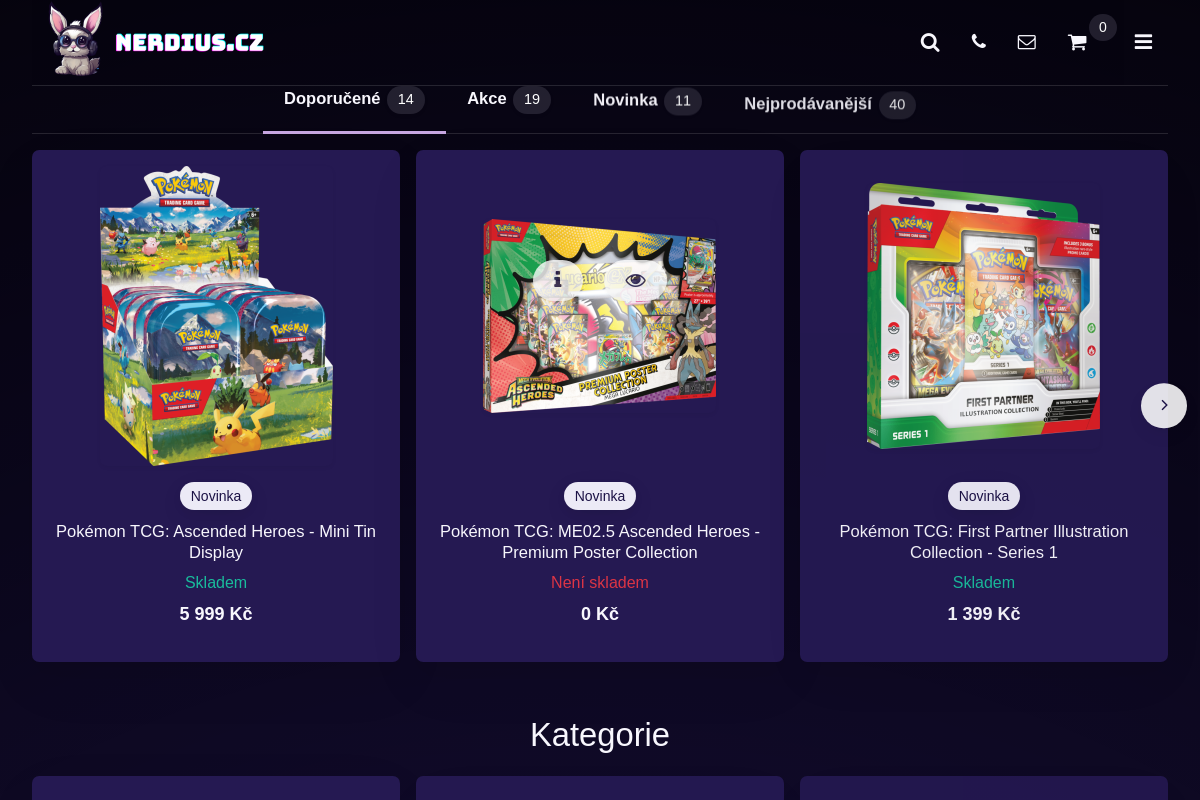Click Novinka badge on Mini Tin Display
Viewport: 1200px width, 800px height.
(x=216, y=496)
